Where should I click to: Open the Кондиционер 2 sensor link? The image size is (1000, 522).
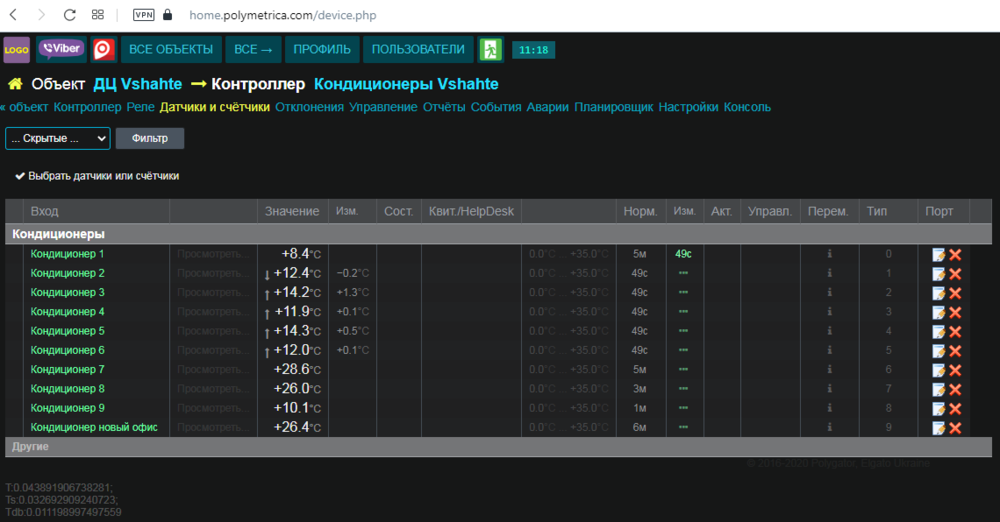click(68, 273)
